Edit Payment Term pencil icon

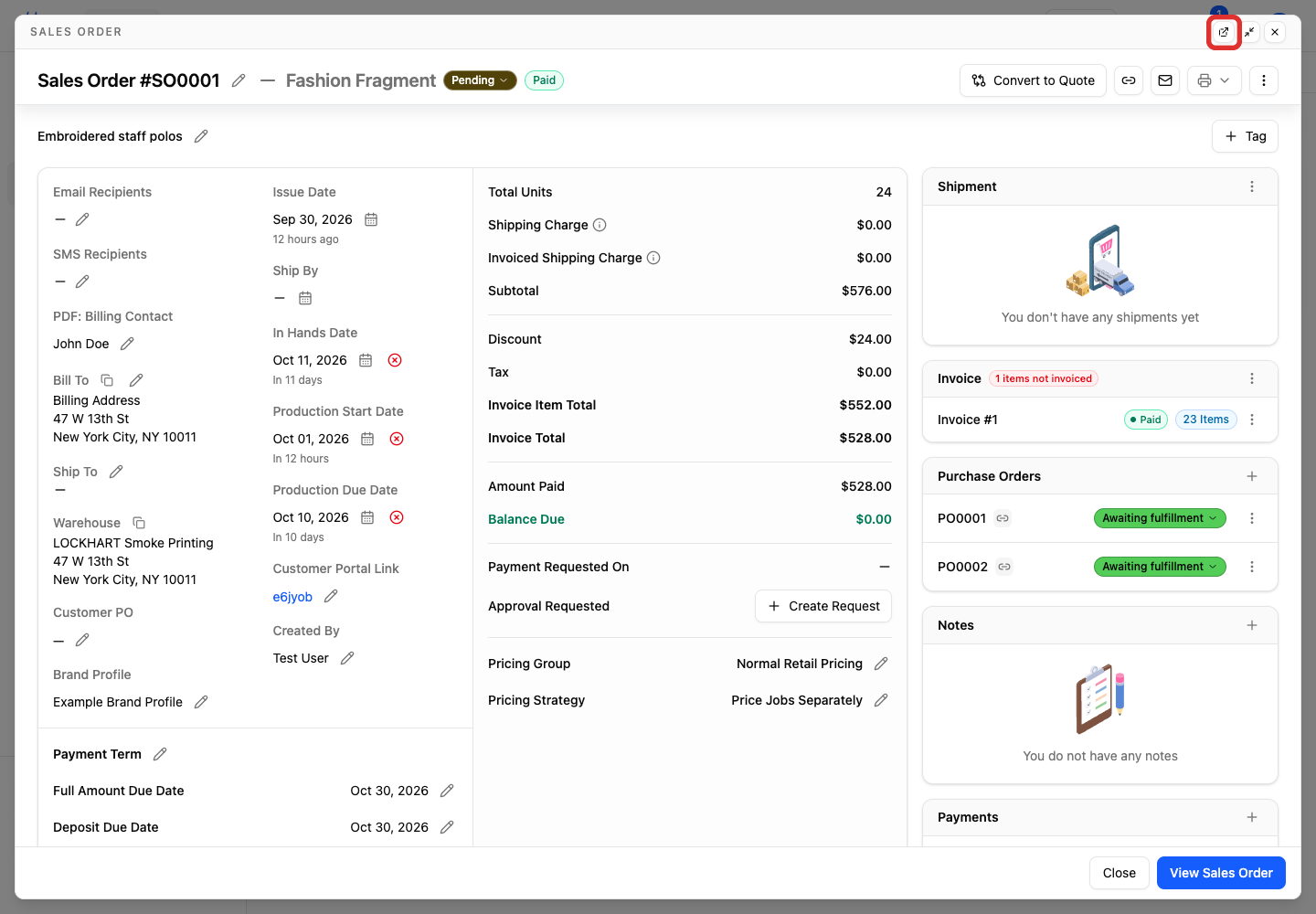tap(160, 754)
